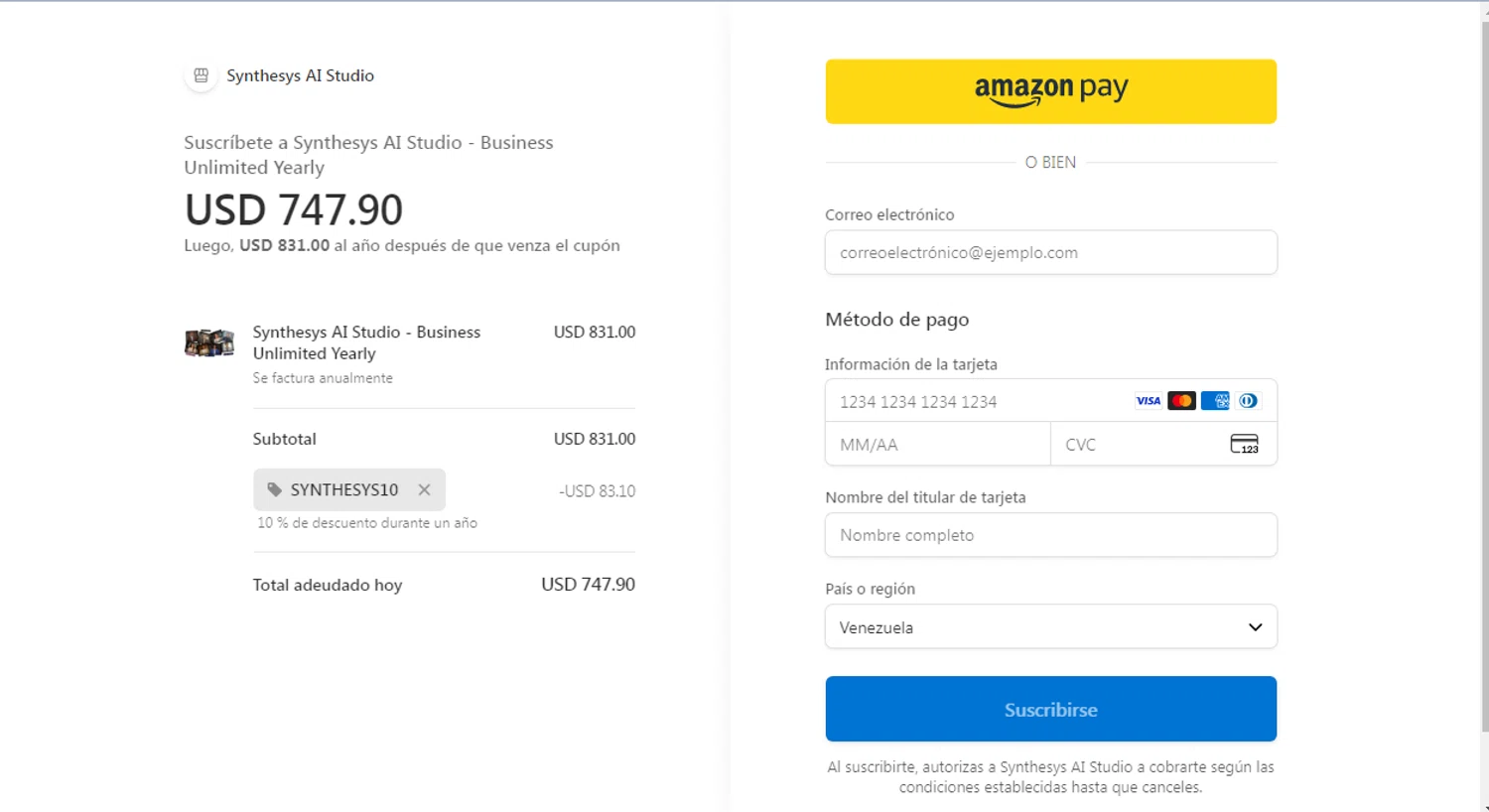Pay with the Amazon Pay button
1489x812 pixels.
[x=1050, y=91]
